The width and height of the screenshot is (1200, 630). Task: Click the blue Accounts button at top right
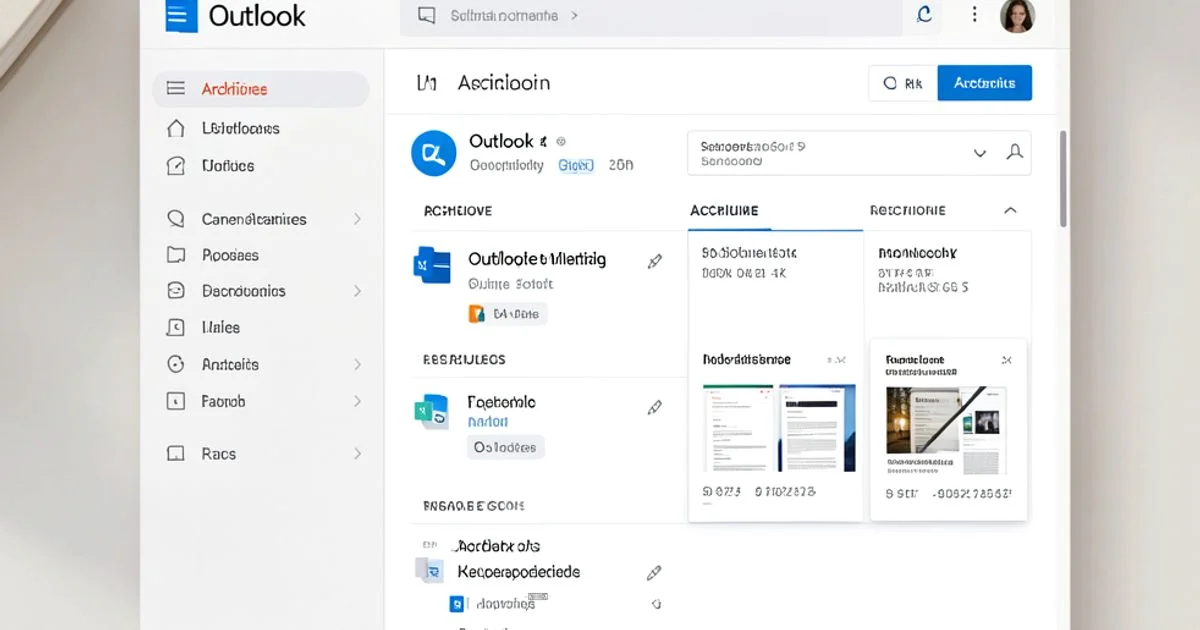click(x=985, y=83)
